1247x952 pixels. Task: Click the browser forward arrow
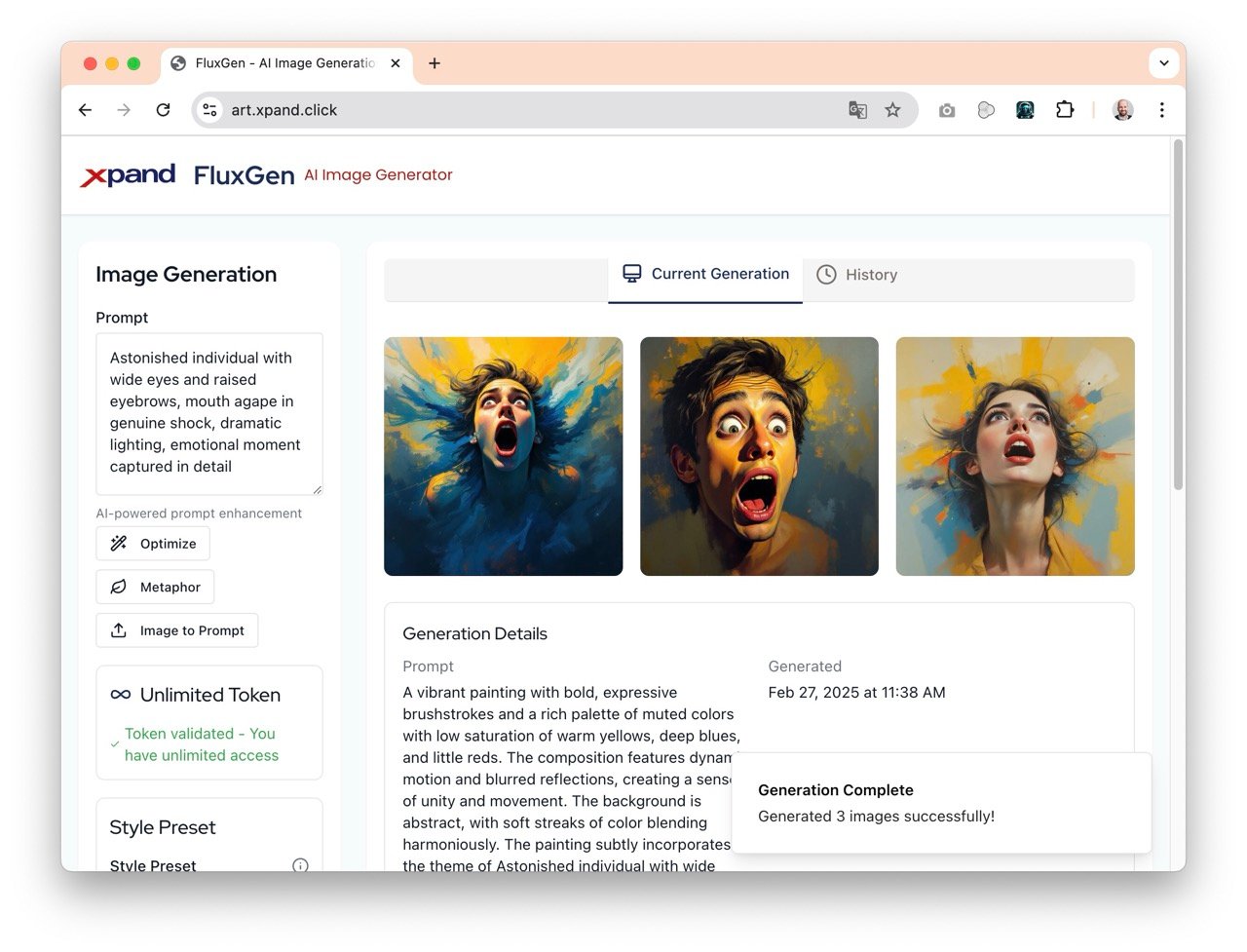coord(124,110)
